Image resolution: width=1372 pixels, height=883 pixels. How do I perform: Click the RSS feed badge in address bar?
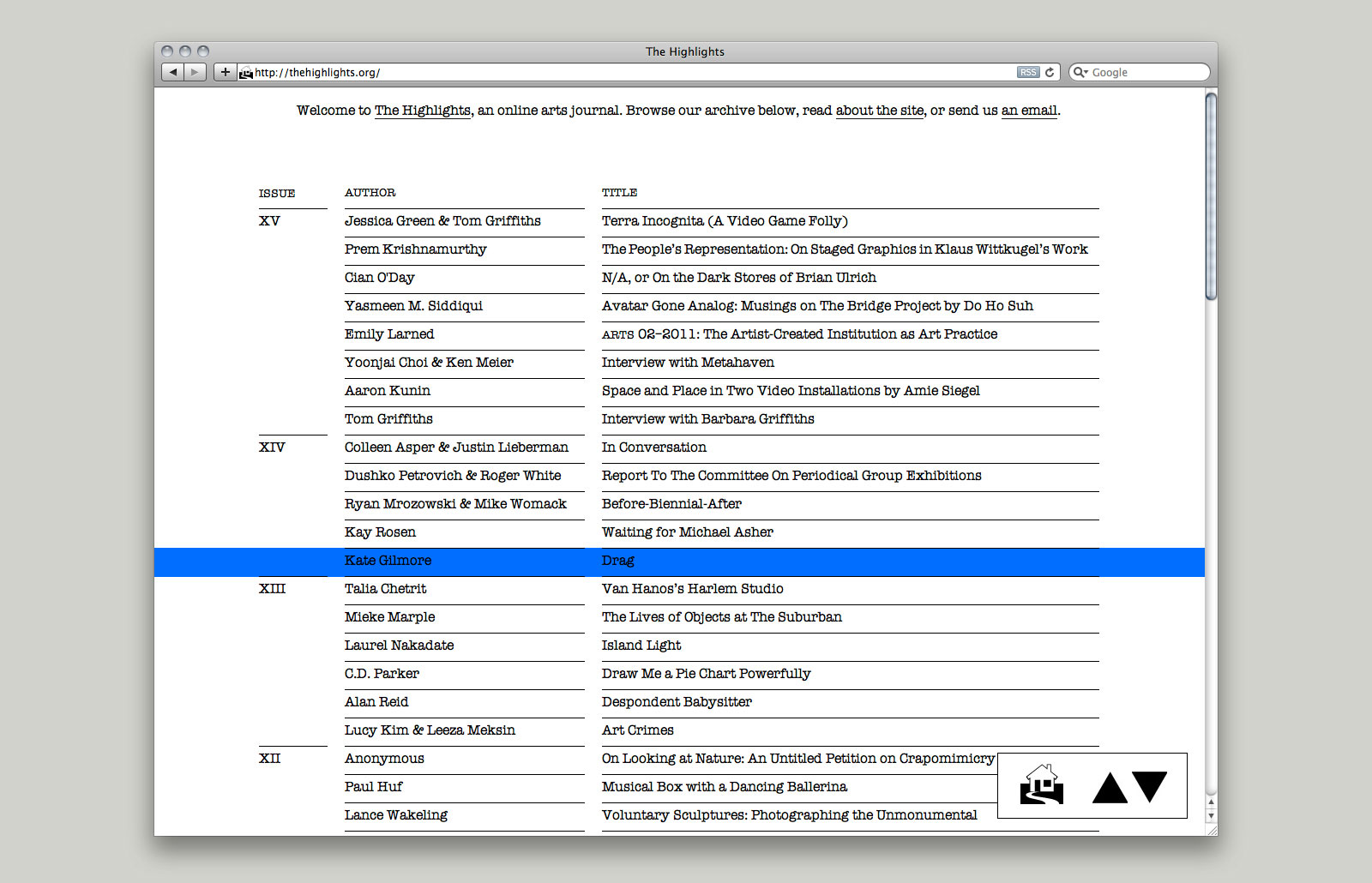[x=1028, y=72]
